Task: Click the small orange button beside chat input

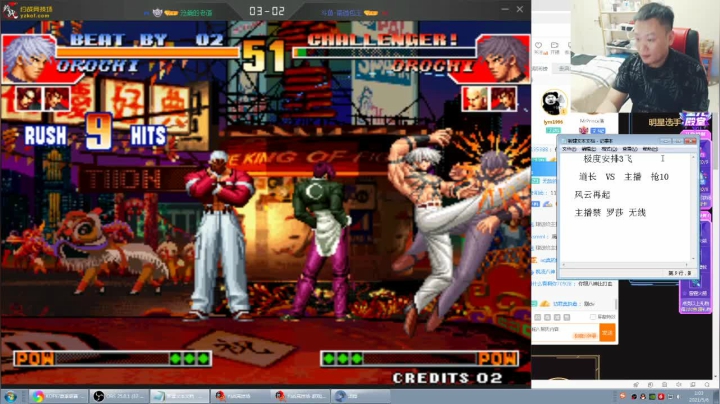Action: point(585,336)
